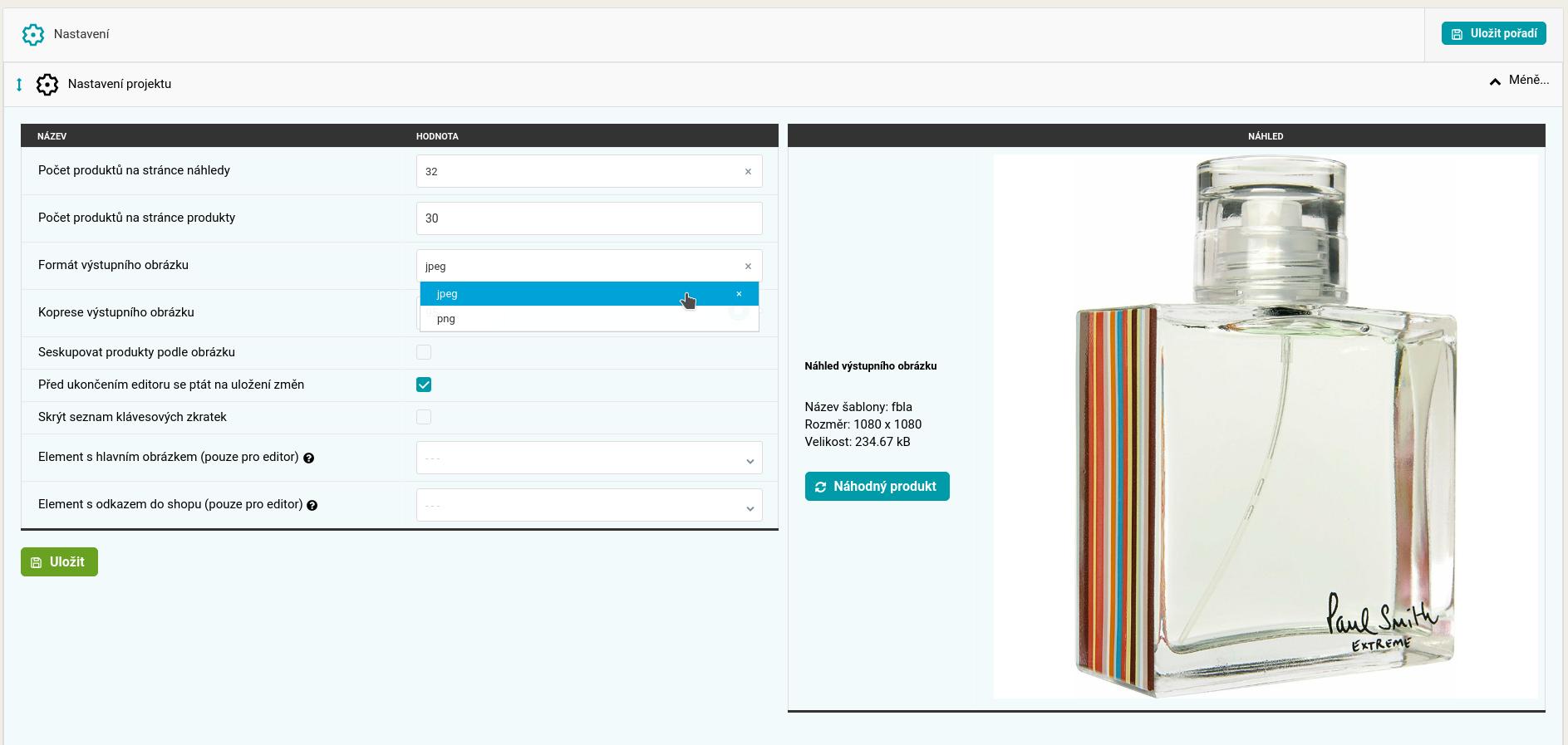Open the Element s hlavním obrázkem dropdown
Screen dimensions: 1568x745
point(589,458)
